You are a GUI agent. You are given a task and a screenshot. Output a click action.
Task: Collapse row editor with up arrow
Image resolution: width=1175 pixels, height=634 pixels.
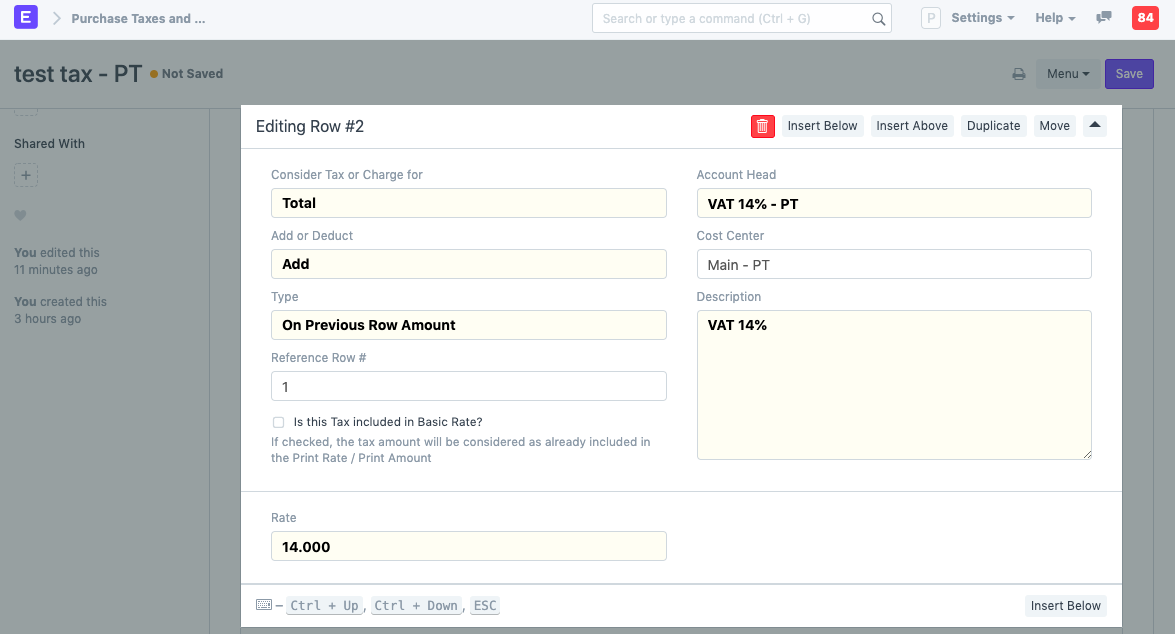(x=1094, y=126)
